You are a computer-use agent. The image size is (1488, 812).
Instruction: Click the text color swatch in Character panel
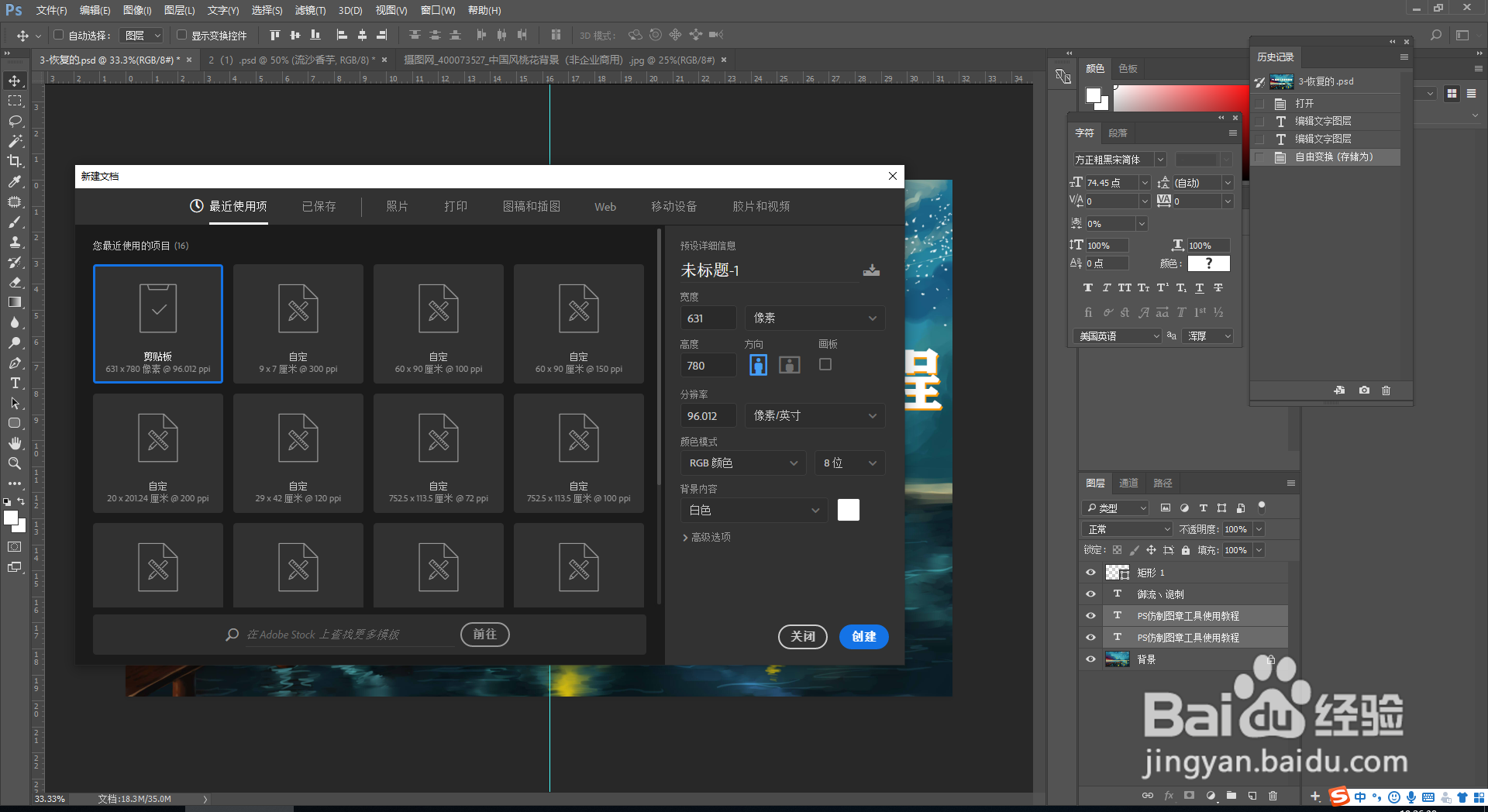click(1208, 263)
